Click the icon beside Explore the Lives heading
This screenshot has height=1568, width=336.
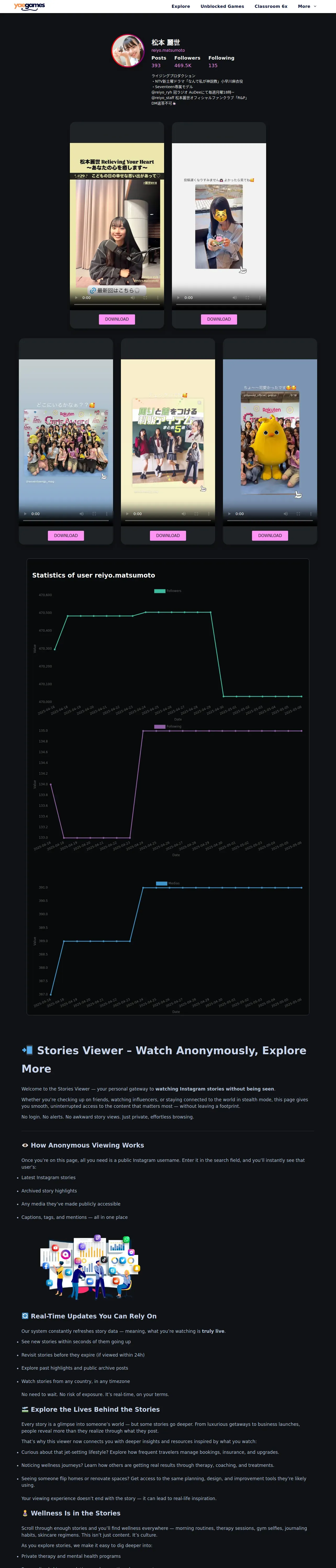click(25, 1409)
